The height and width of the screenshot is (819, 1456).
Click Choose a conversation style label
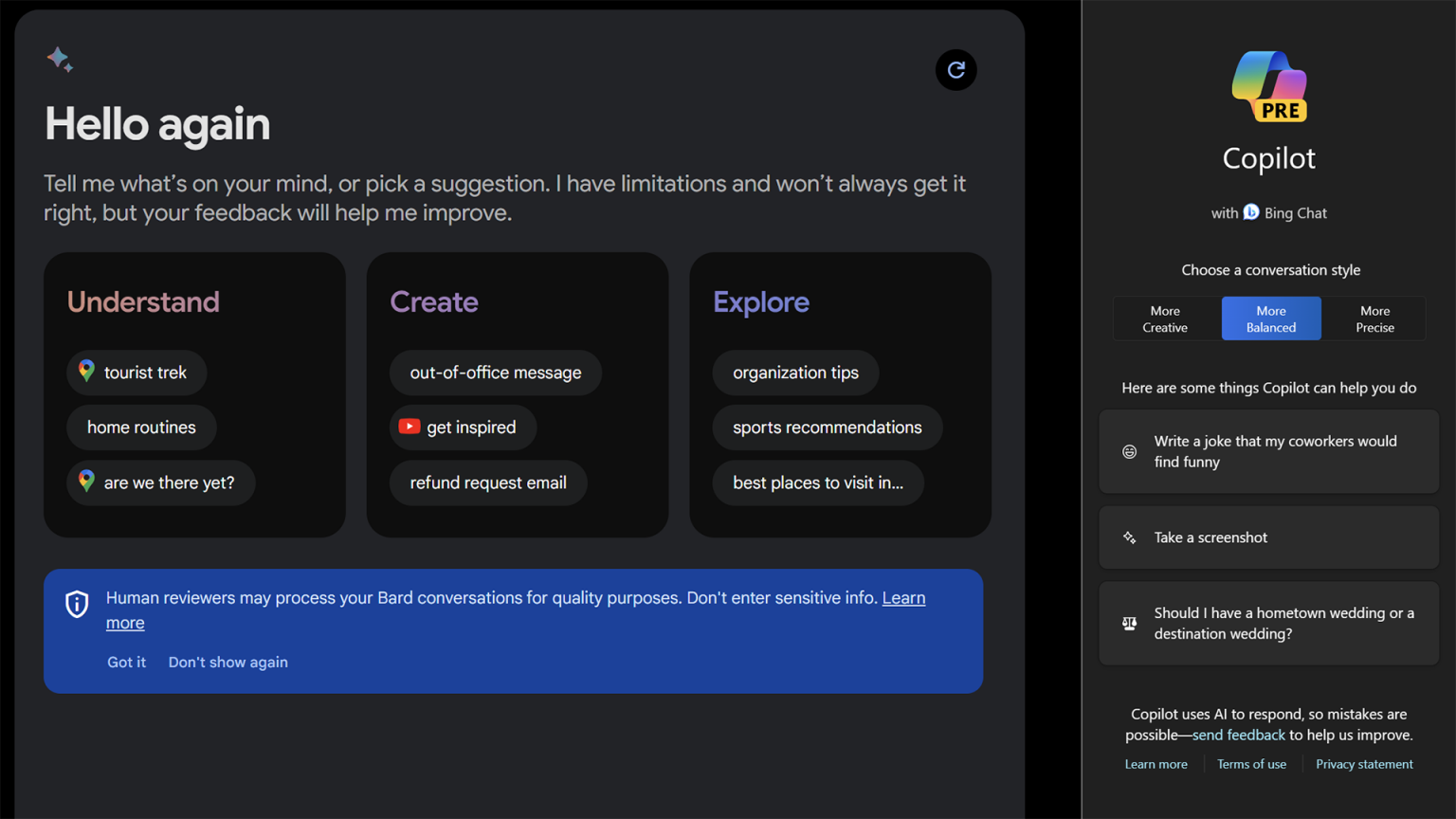pos(1270,270)
